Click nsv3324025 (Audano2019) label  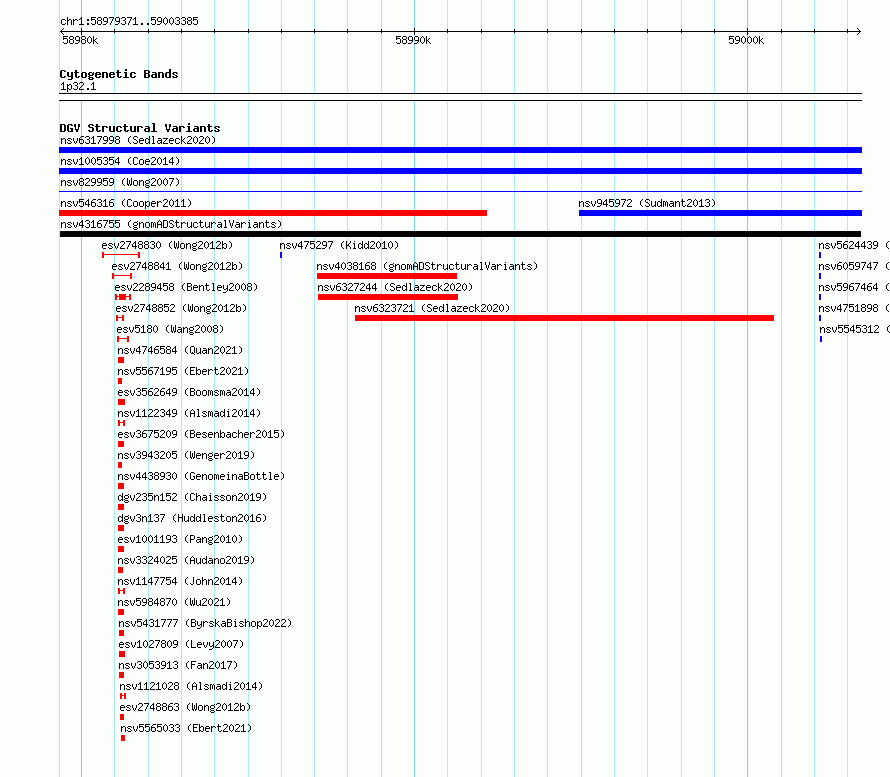(x=186, y=560)
